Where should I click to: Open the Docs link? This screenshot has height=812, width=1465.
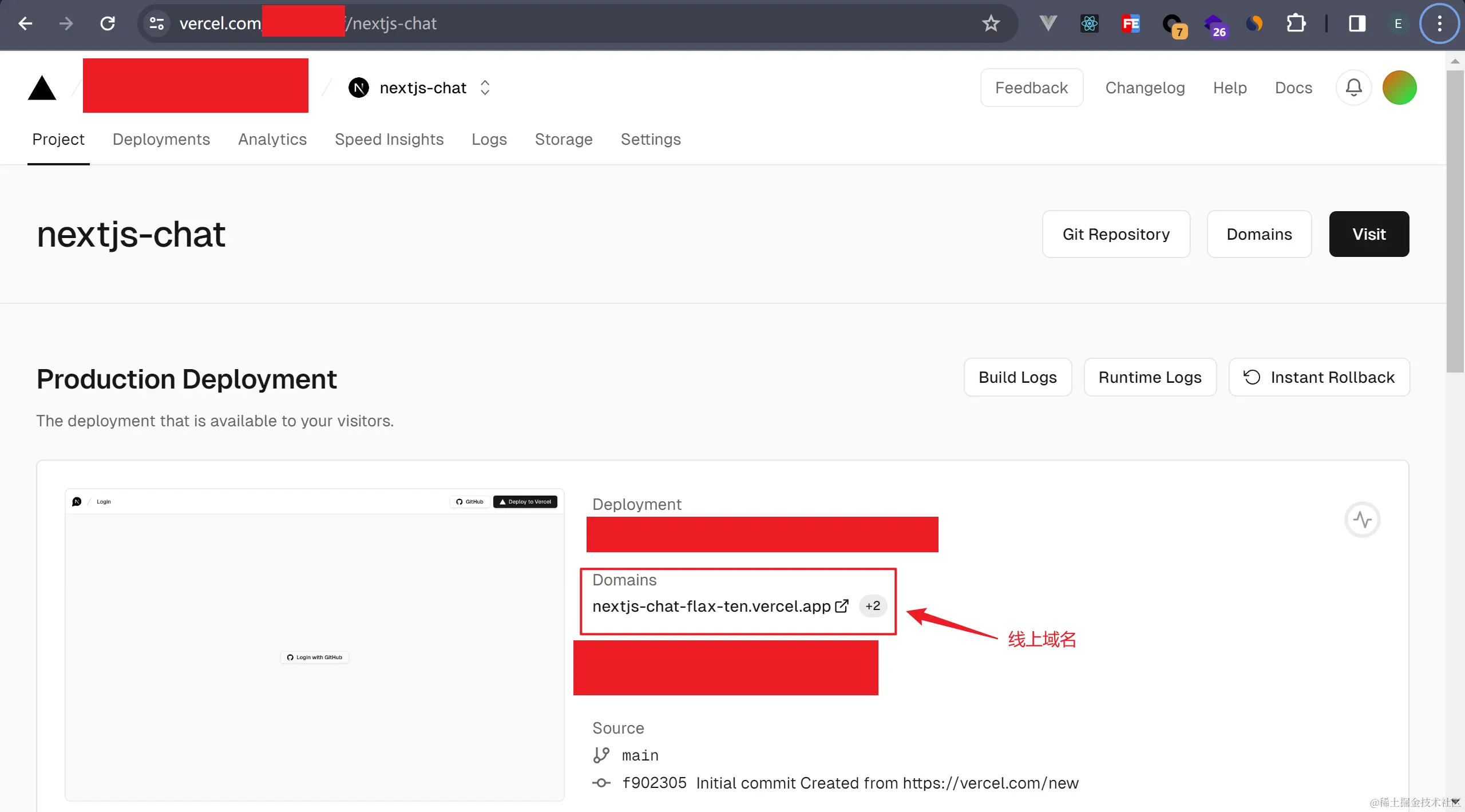point(1293,88)
